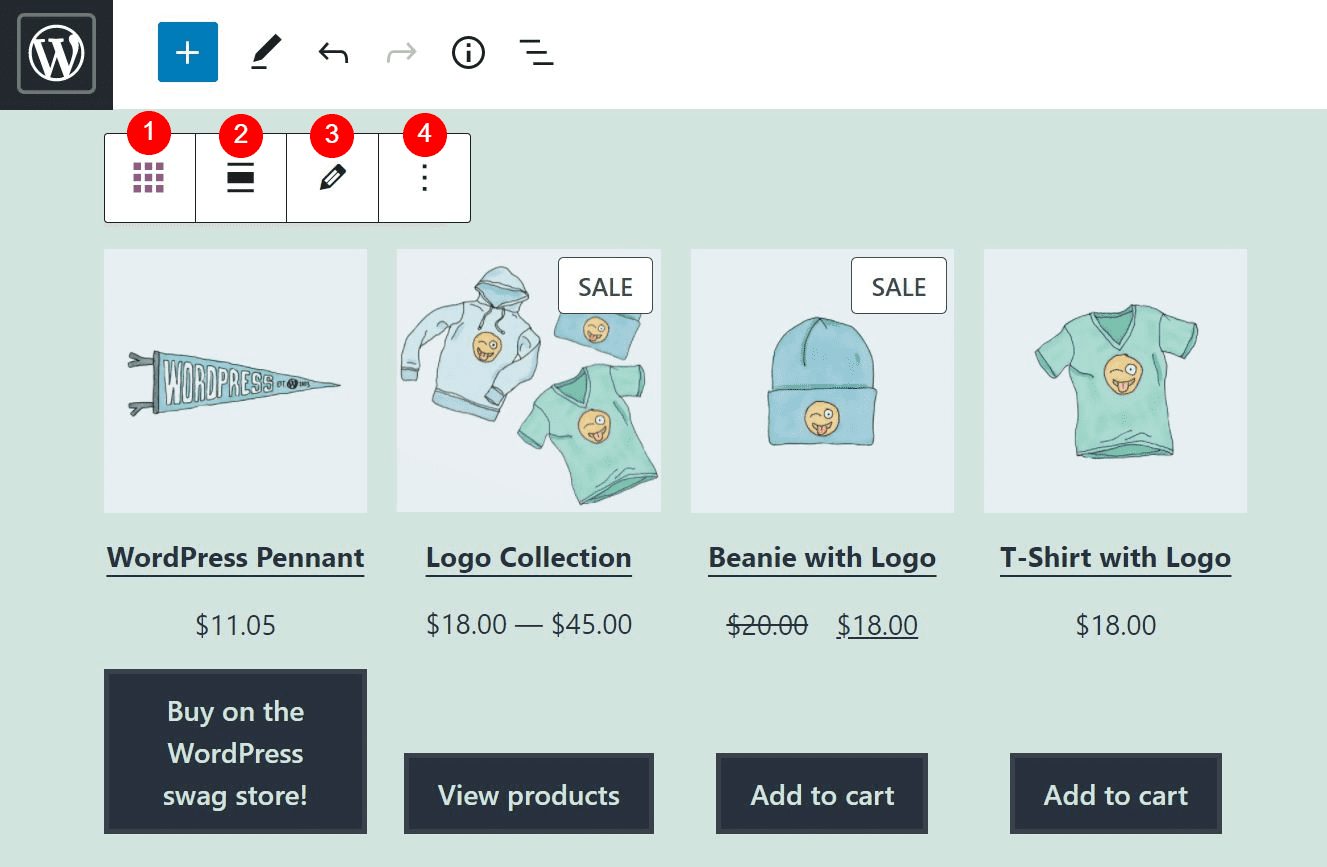Redo the last change
The image size is (1327, 867).
tap(400, 52)
